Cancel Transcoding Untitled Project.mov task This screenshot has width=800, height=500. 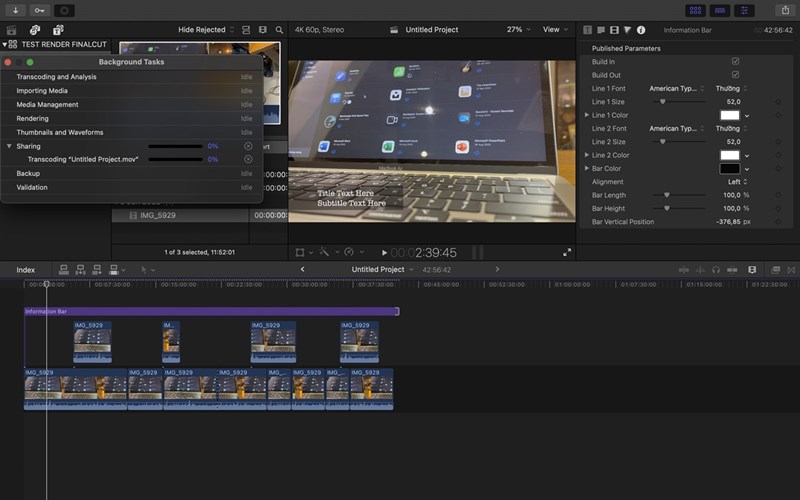248,159
